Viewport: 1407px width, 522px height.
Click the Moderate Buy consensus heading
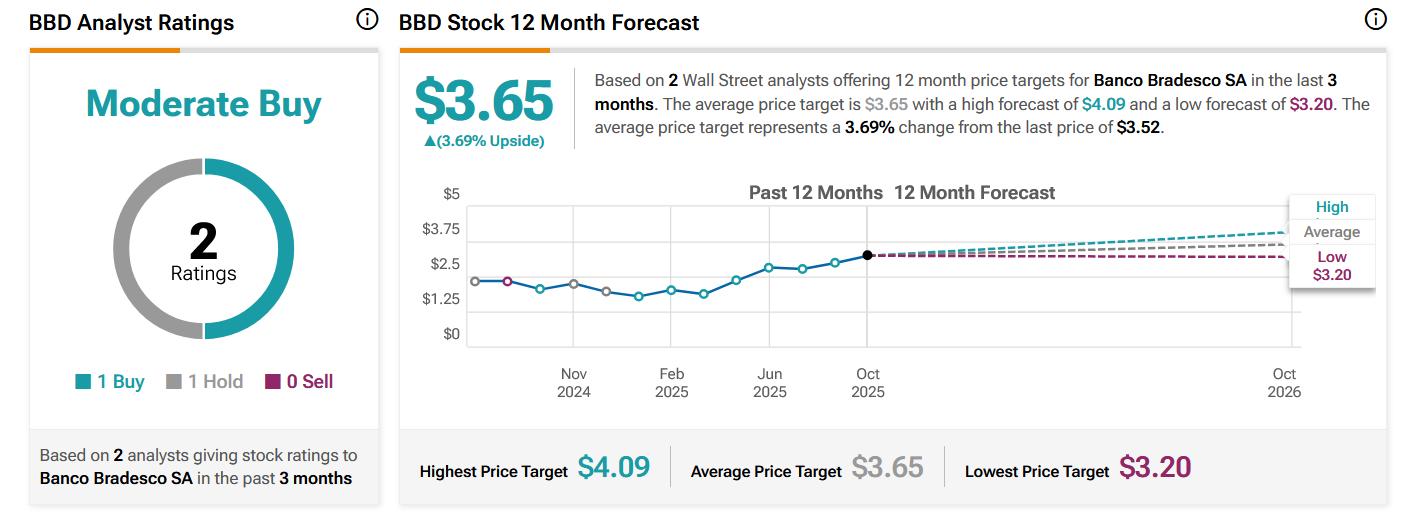tap(204, 104)
